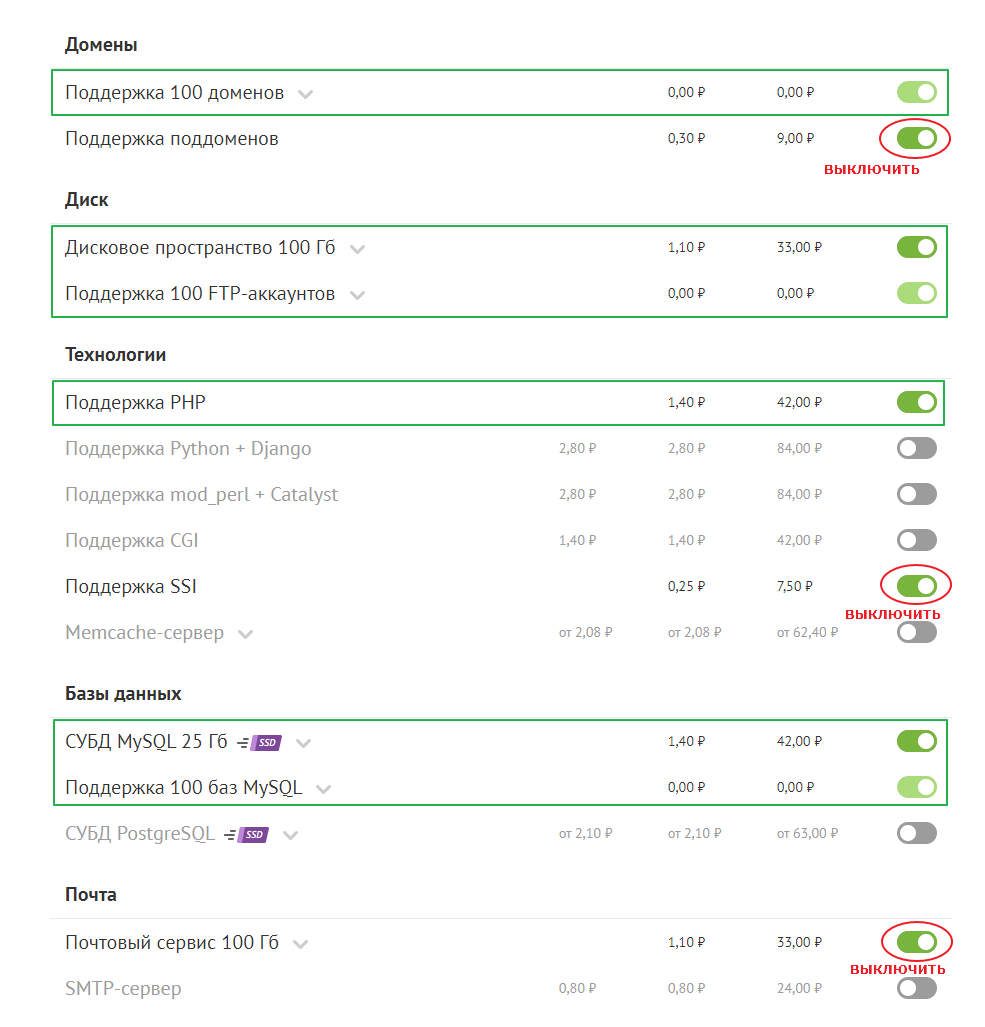Switch off Почтовый сервис 100 Гб

tap(916, 942)
